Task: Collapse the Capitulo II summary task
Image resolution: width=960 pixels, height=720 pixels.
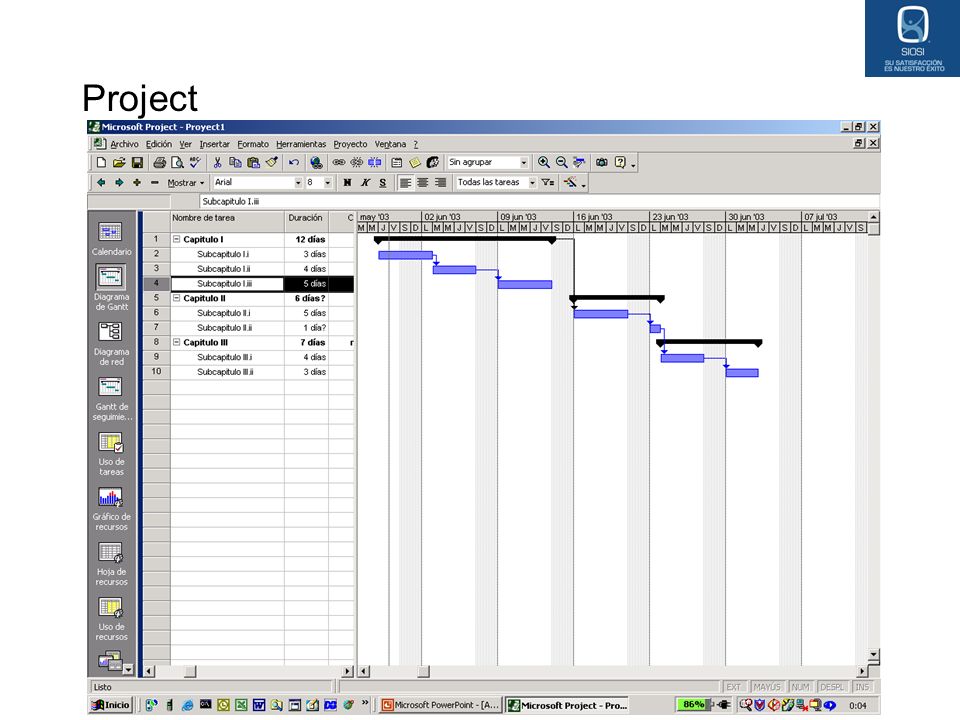Action: (x=176, y=298)
